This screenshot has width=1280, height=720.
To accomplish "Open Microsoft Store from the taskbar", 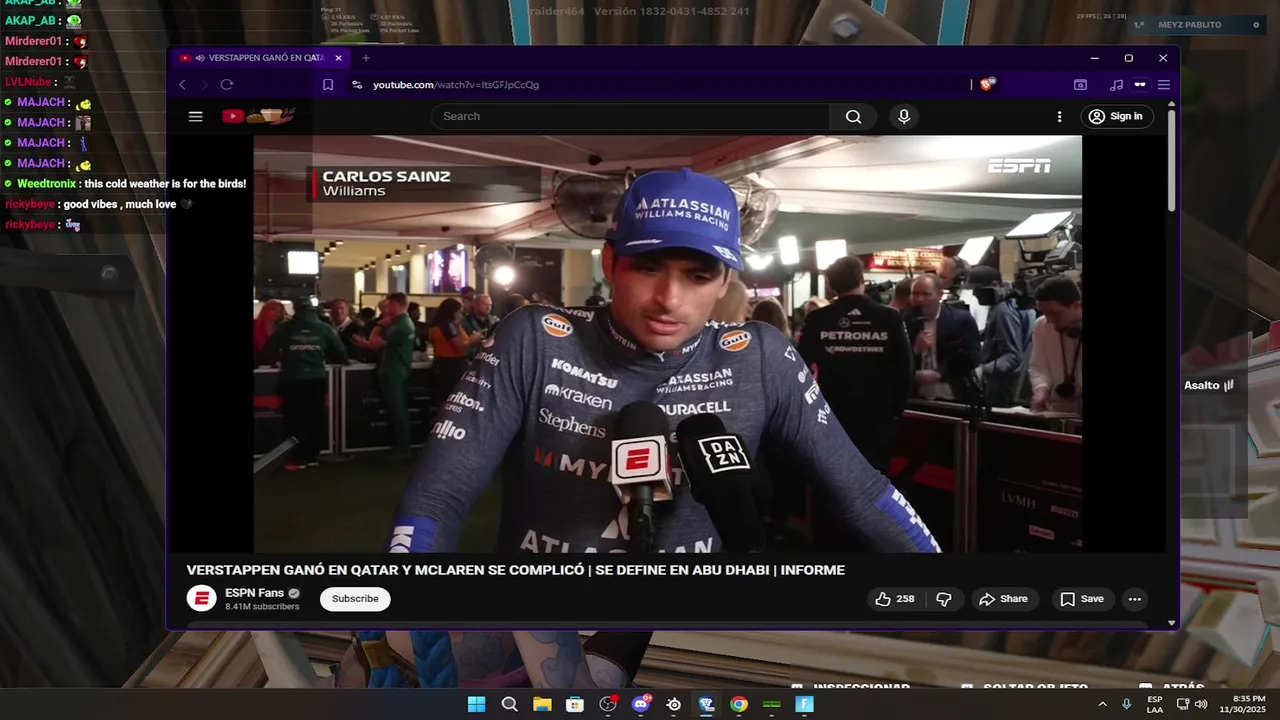I will (575, 704).
